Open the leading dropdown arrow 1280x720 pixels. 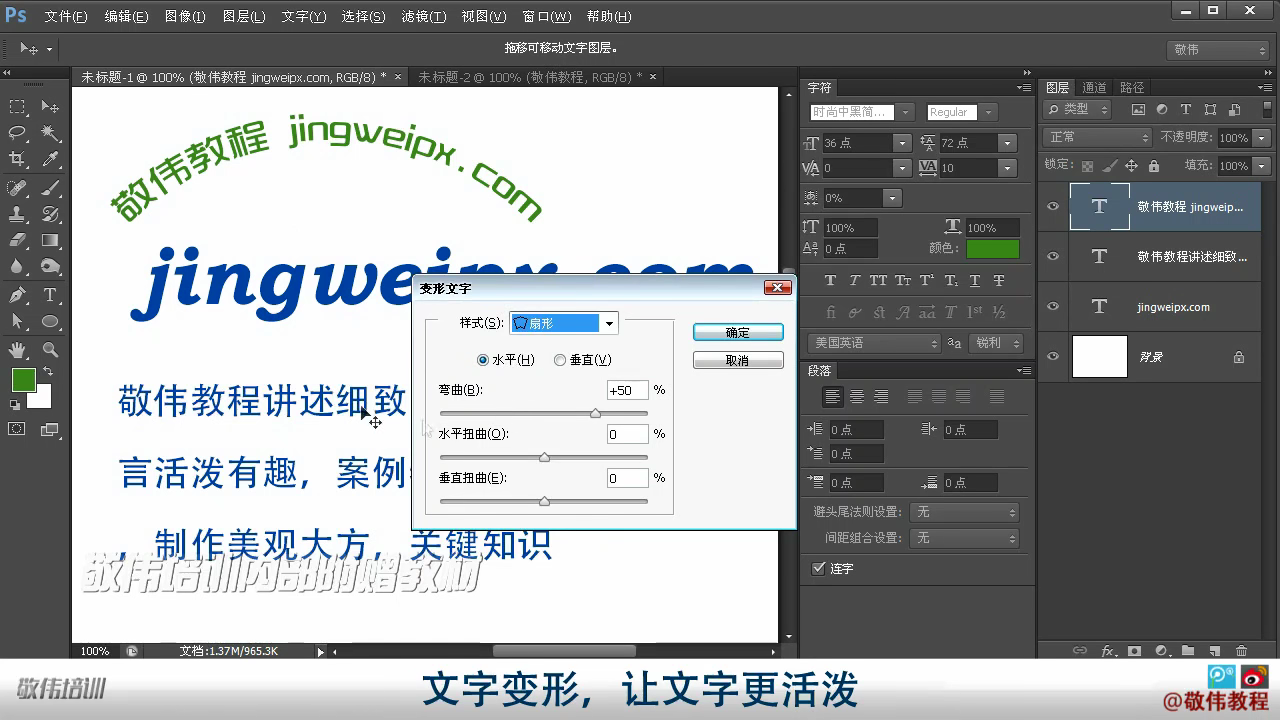pyautogui.click(x=1008, y=143)
